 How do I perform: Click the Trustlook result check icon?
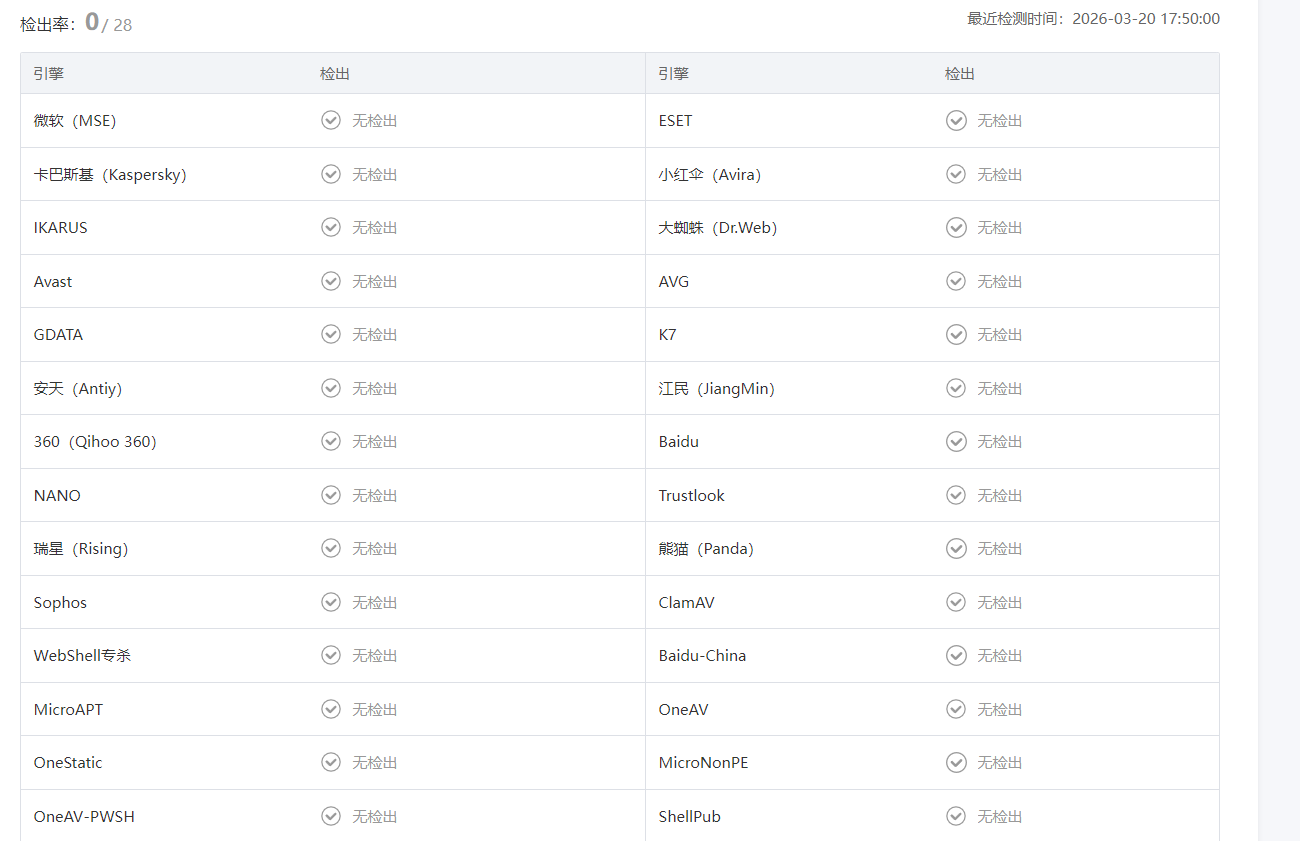[956, 495]
